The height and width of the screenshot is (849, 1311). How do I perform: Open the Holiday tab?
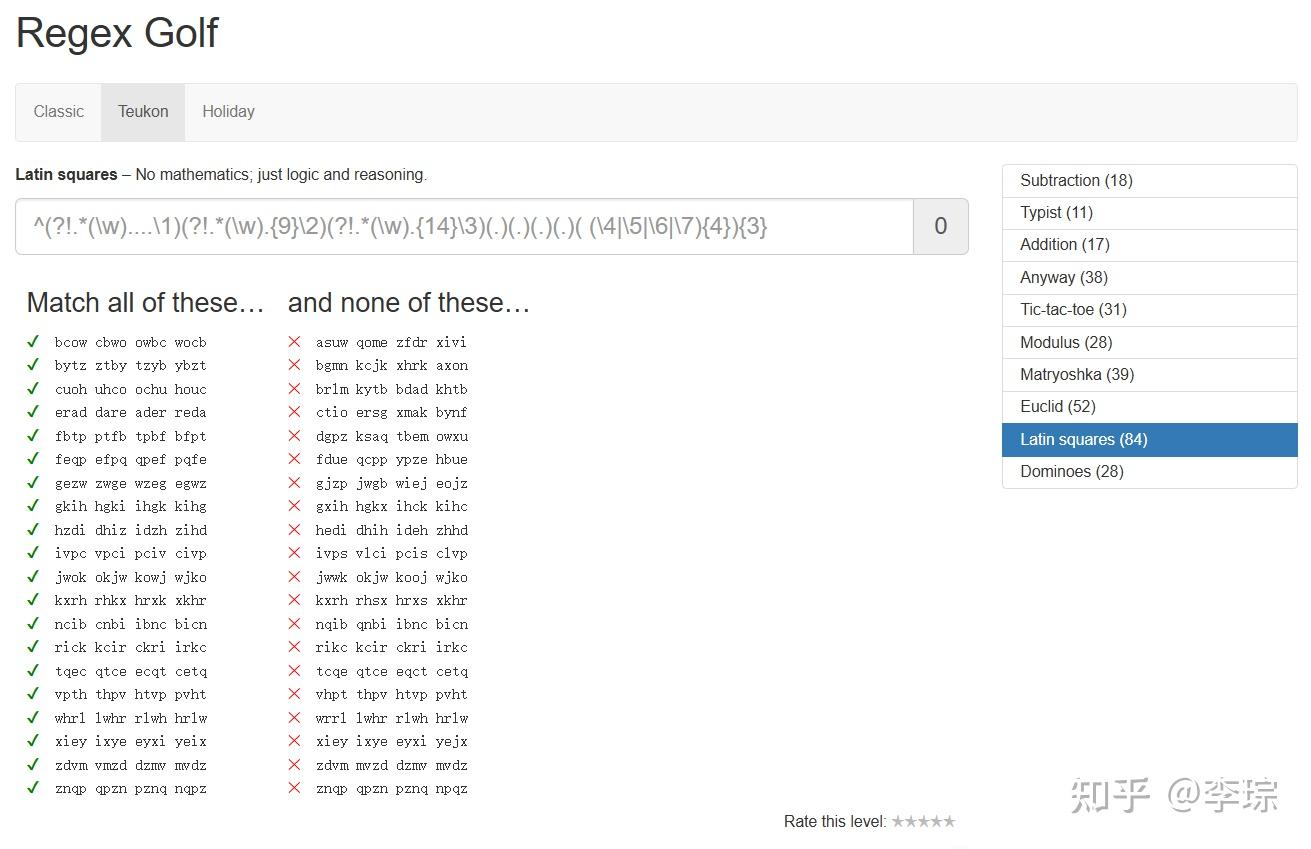tap(228, 112)
